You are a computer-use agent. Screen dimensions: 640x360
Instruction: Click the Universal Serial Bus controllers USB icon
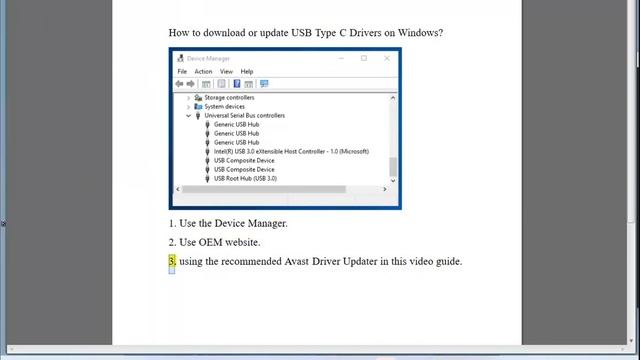(198, 116)
